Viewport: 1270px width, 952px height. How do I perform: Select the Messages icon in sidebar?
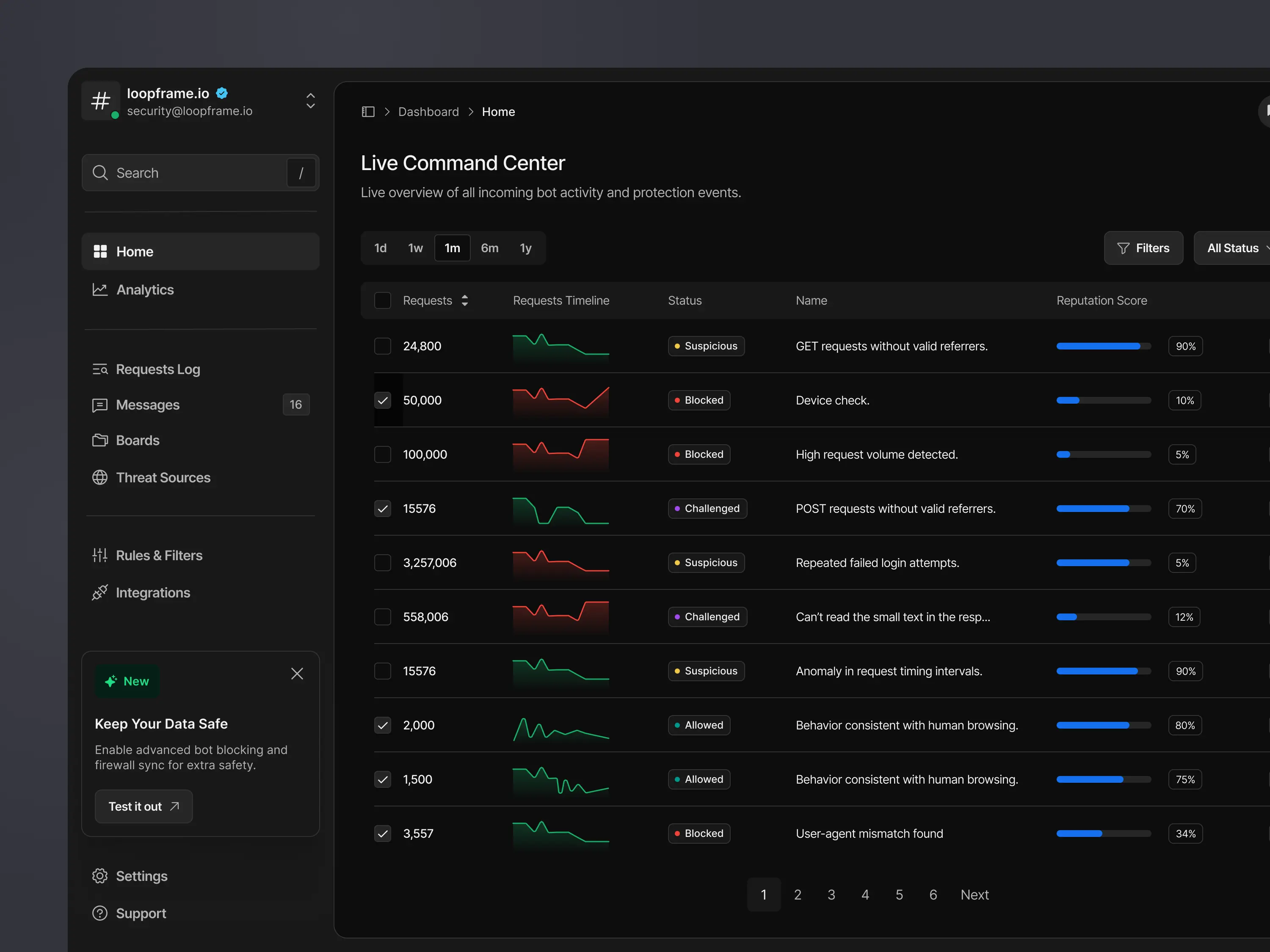pyautogui.click(x=100, y=404)
